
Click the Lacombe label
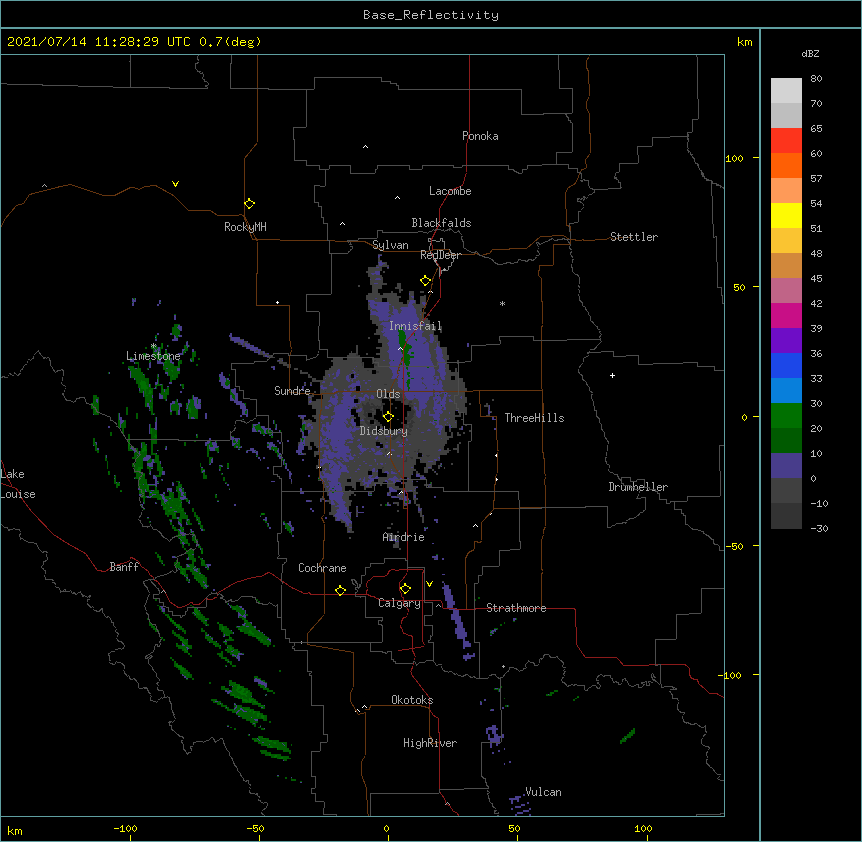click(x=450, y=191)
